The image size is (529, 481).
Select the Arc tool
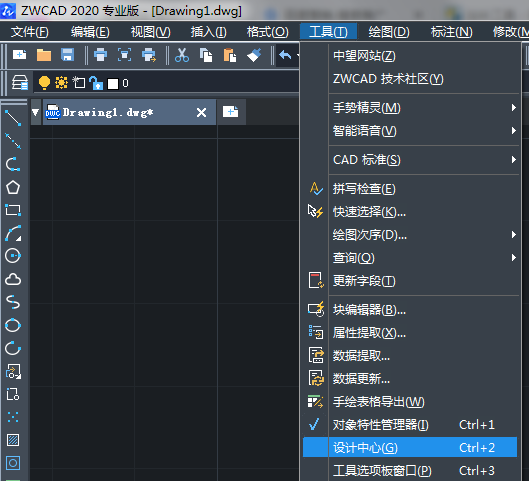tap(13, 233)
